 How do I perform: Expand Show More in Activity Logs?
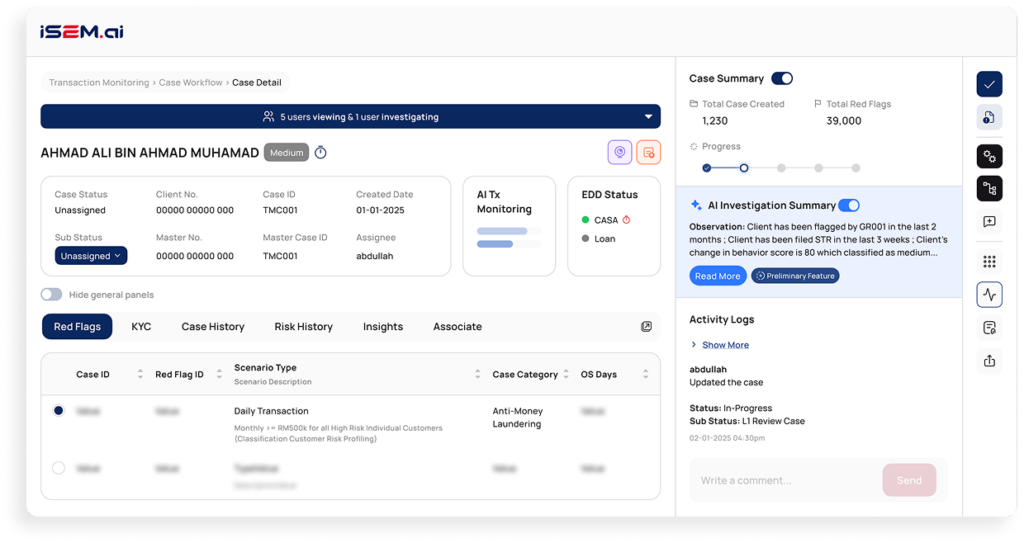pyautogui.click(x=724, y=345)
